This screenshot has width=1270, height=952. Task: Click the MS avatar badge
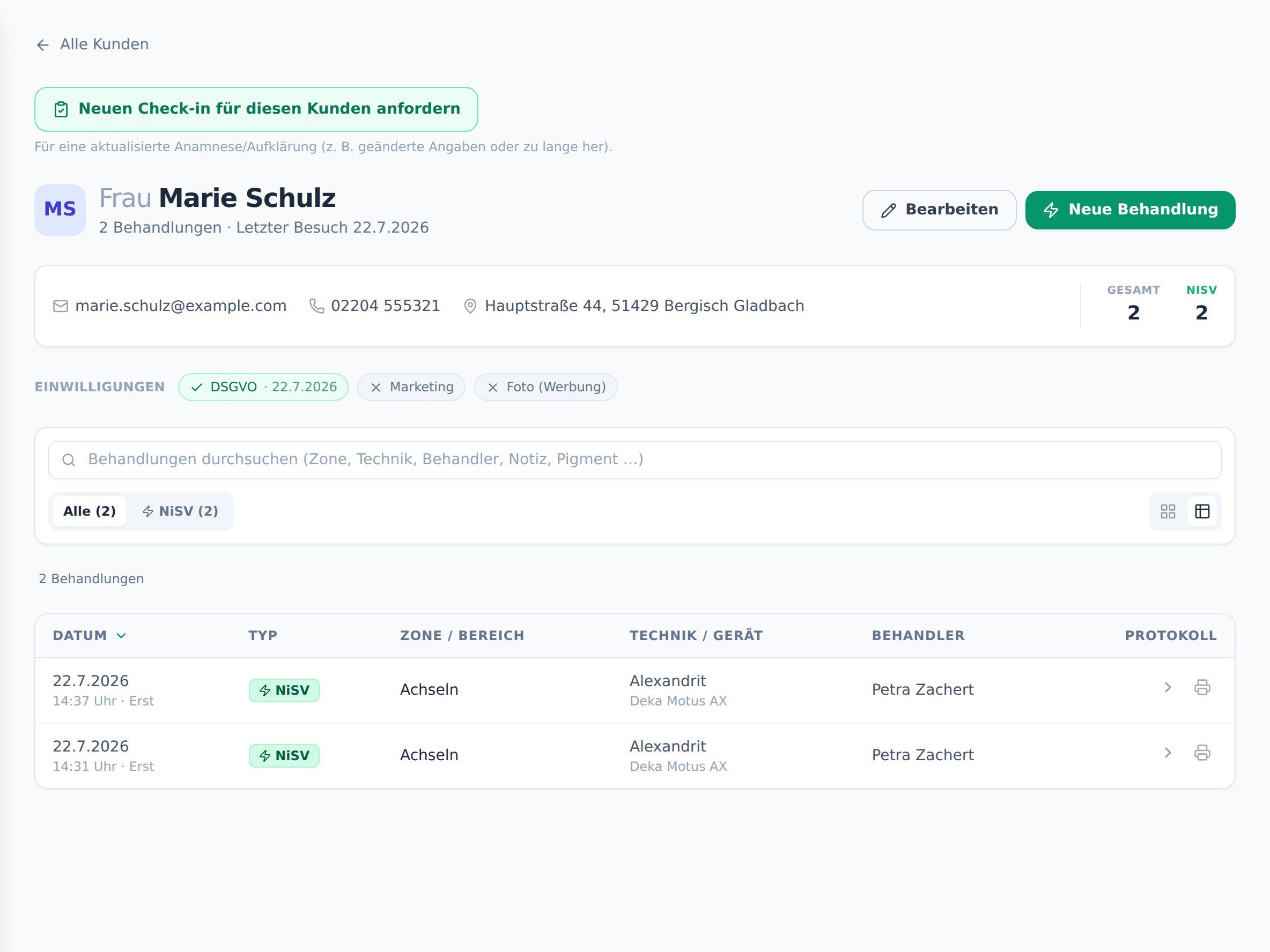(x=60, y=210)
